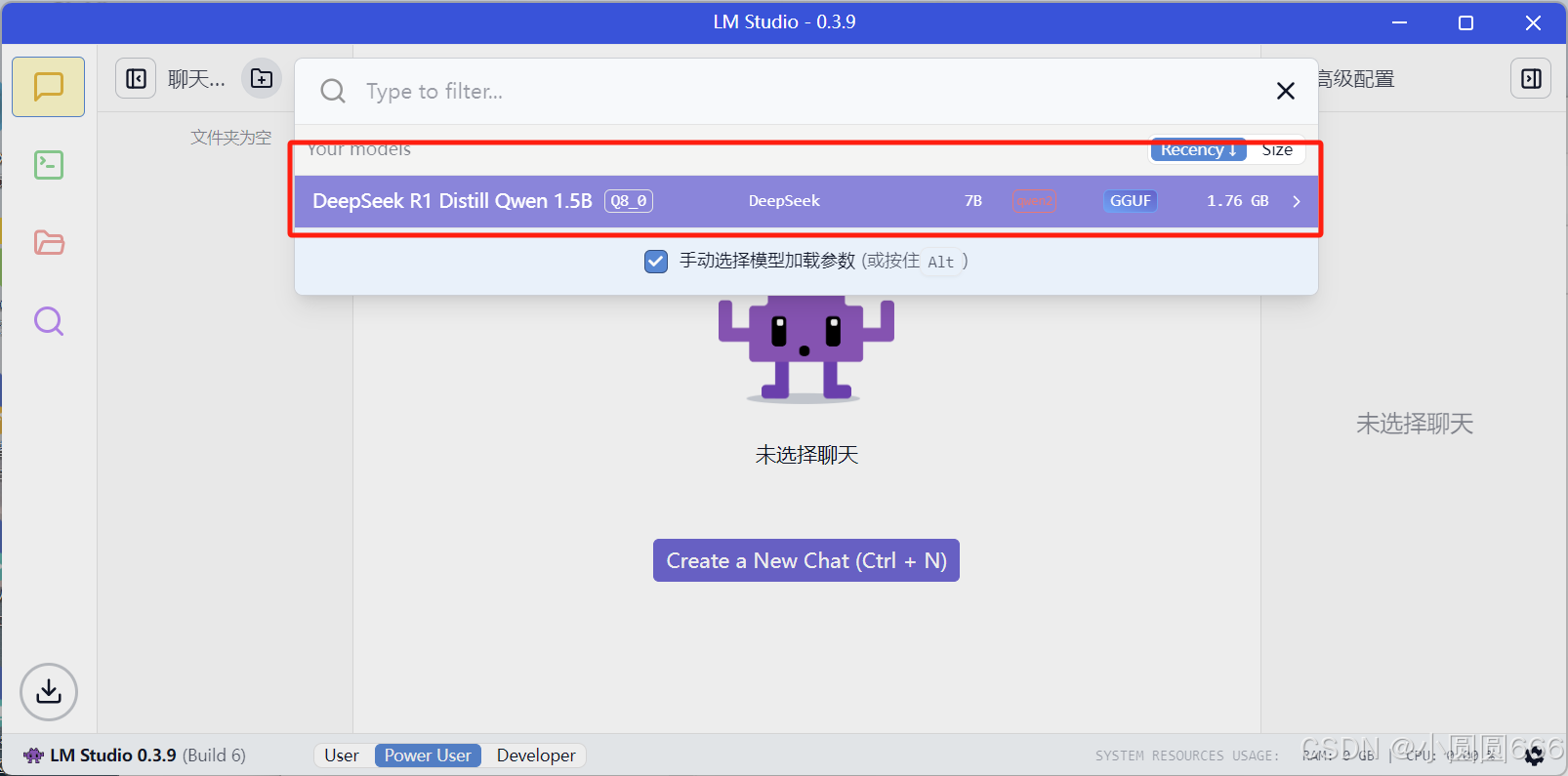
Task: Toggle manual model load parameters checkbox
Action: pos(656,261)
